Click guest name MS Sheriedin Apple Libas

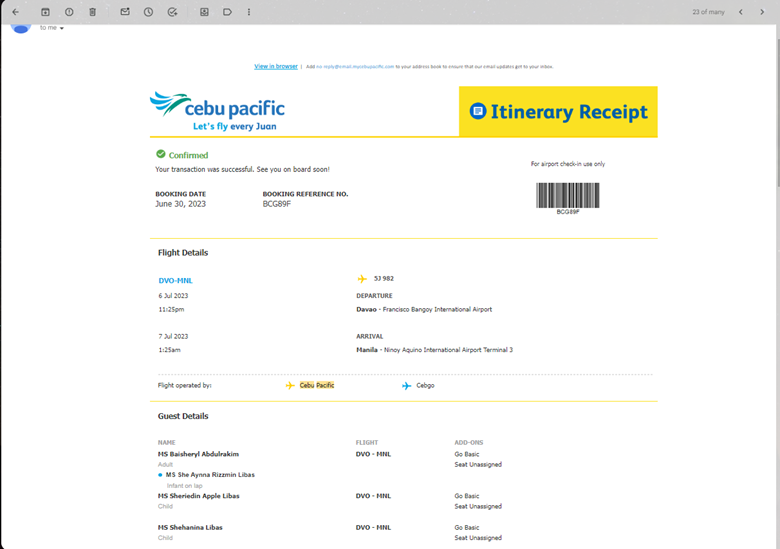pos(198,496)
